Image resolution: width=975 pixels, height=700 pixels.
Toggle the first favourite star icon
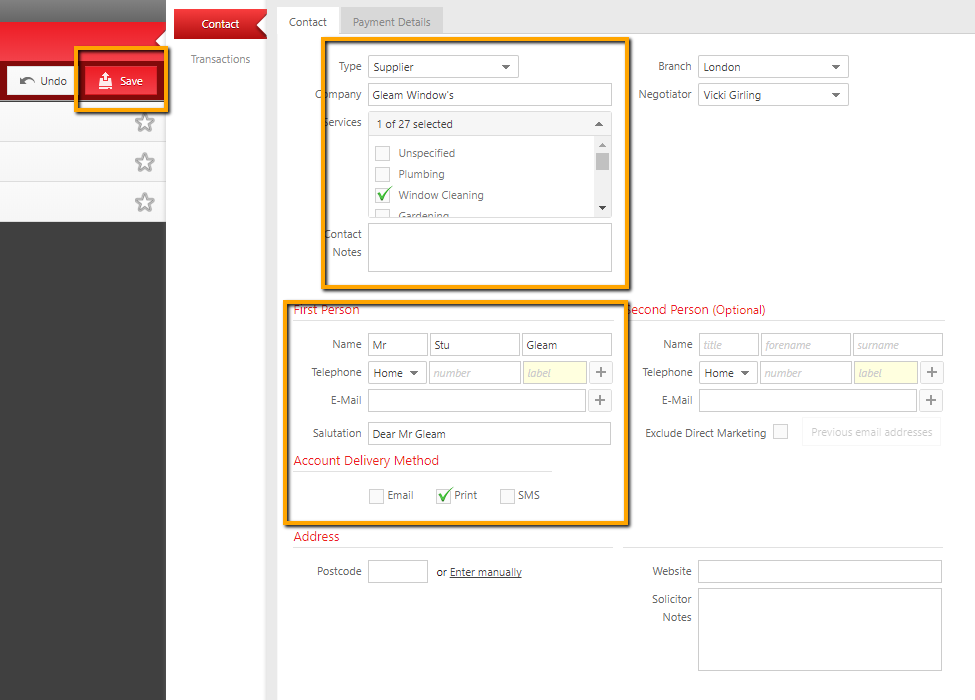pyautogui.click(x=144, y=122)
